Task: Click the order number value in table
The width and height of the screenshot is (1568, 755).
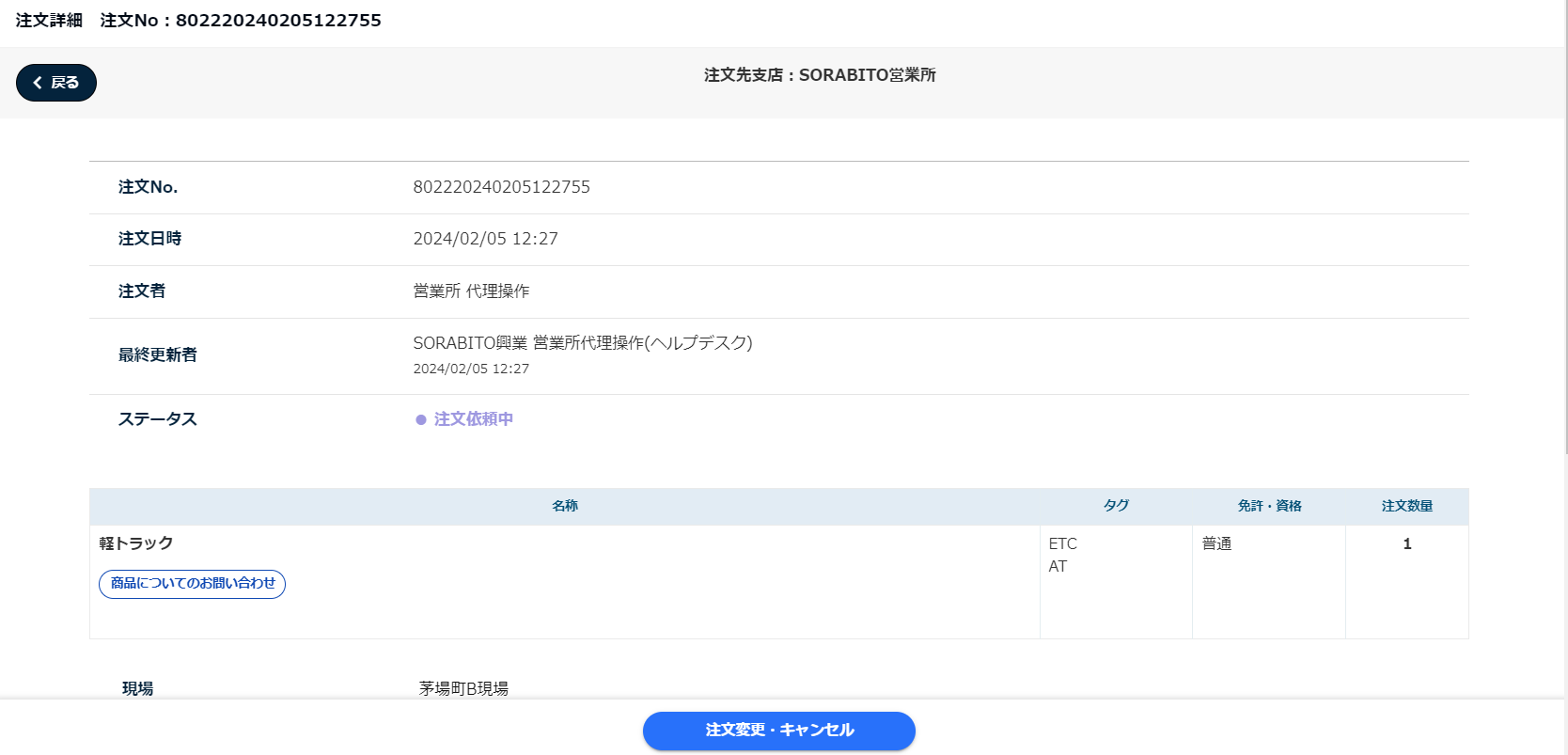Action: tap(501, 187)
